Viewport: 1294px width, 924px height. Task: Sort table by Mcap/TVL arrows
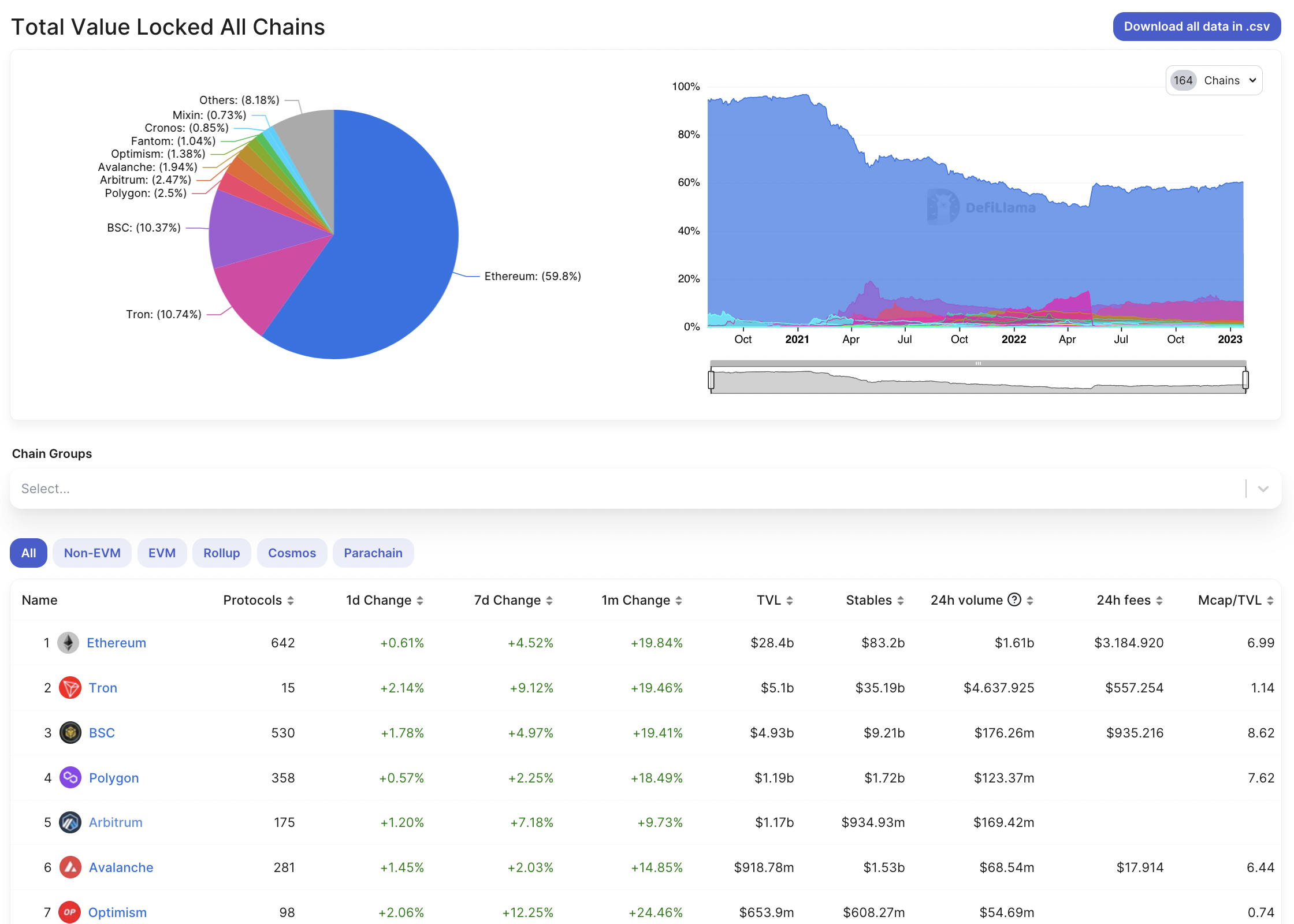pos(1270,601)
